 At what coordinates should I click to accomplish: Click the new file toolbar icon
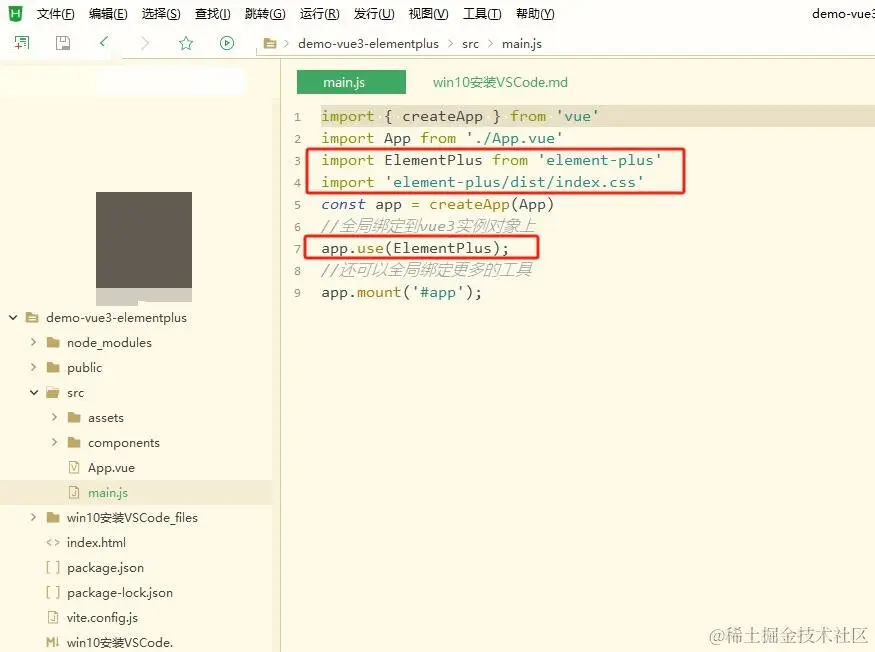[x=22, y=43]
